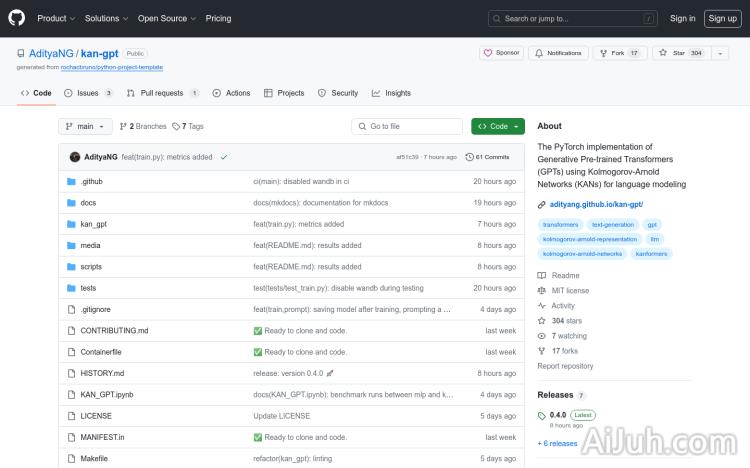Click the green commit status checkmark
The image size is (750, 468).
[x=224, y=157]
